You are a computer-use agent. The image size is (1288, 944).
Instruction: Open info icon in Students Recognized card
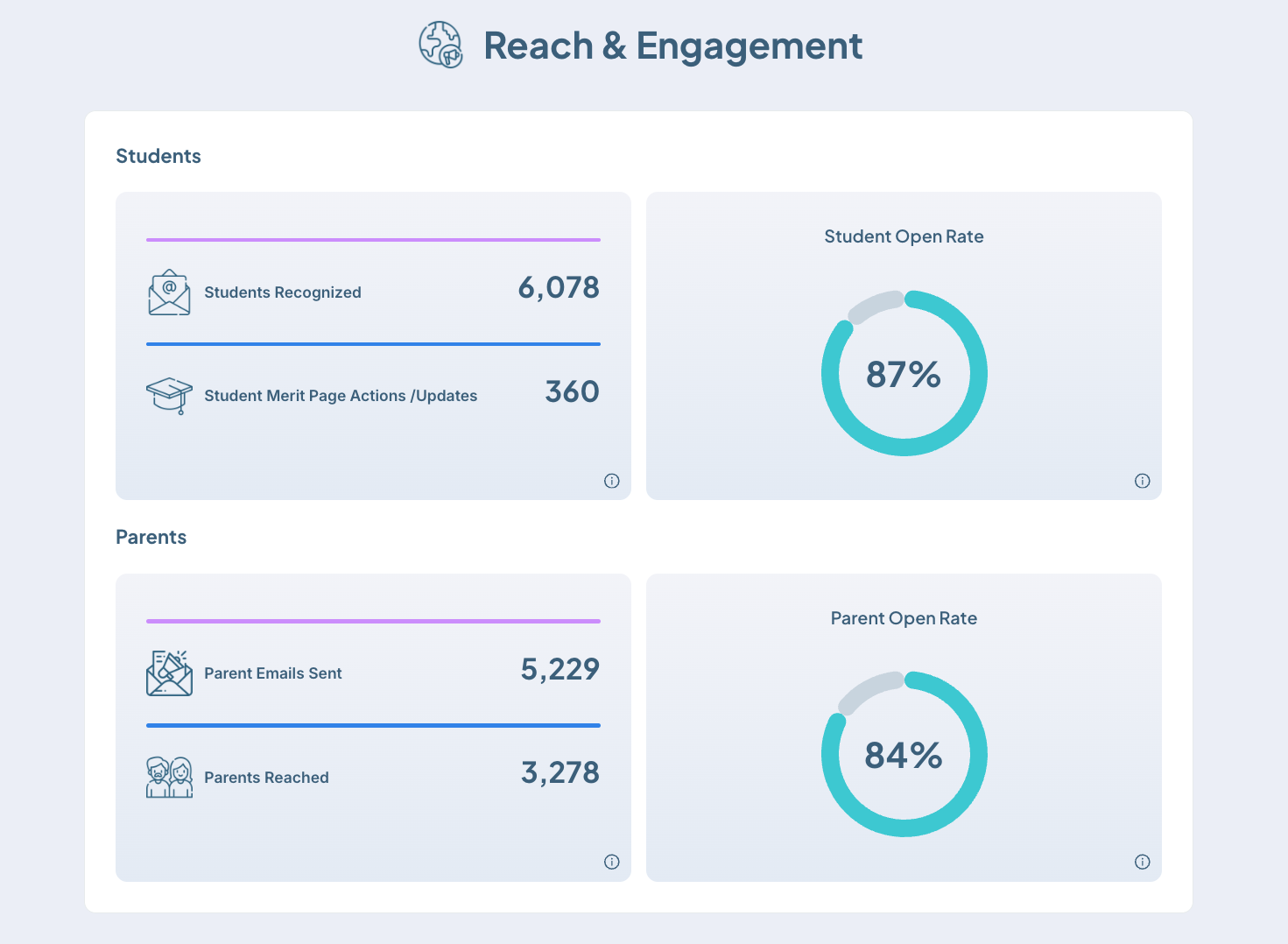point(612,481)
